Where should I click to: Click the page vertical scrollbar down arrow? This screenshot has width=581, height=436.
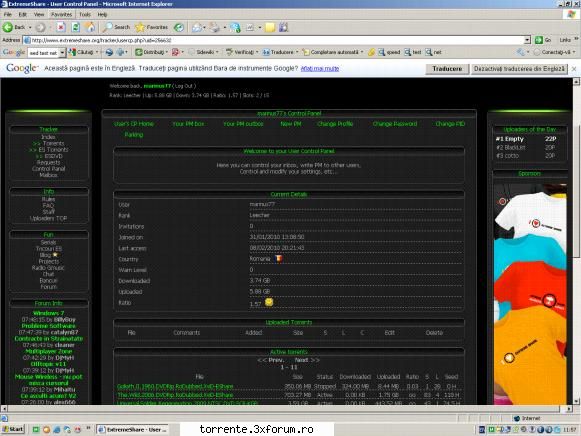click(576, 401)
